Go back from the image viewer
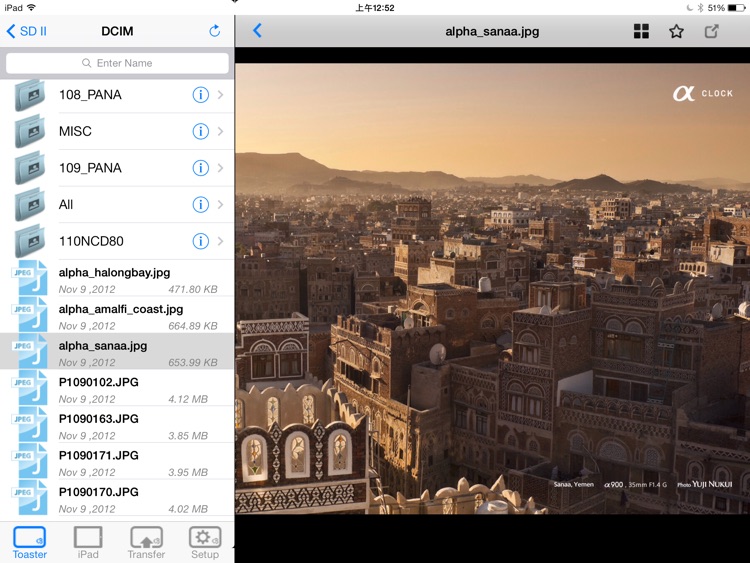 (257, 31)
